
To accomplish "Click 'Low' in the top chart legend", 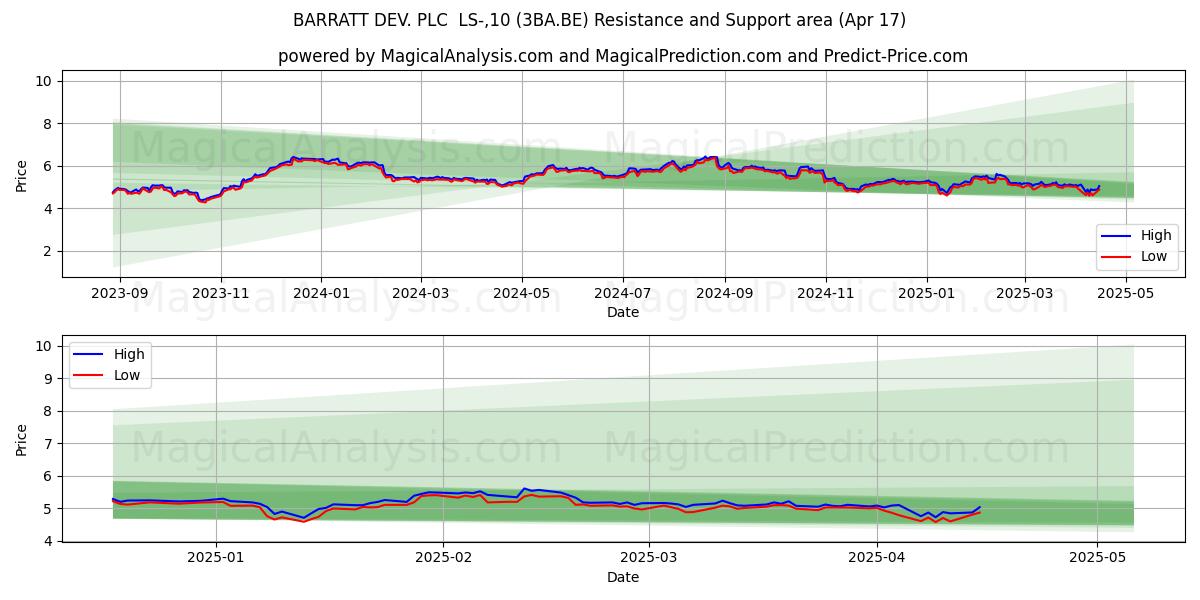I will (x=1154, y=257).
